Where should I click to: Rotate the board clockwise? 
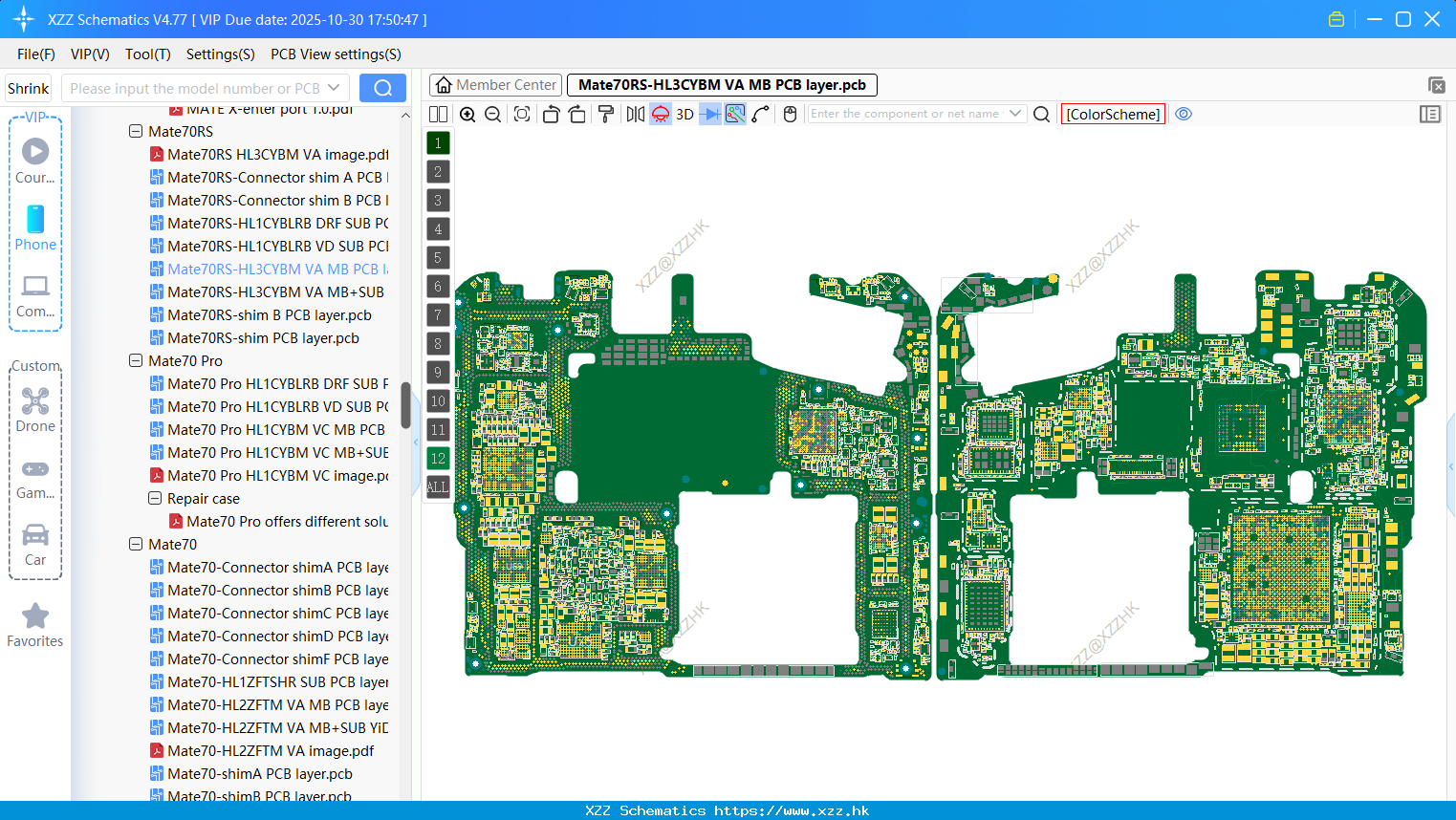(x=576, y=114)
